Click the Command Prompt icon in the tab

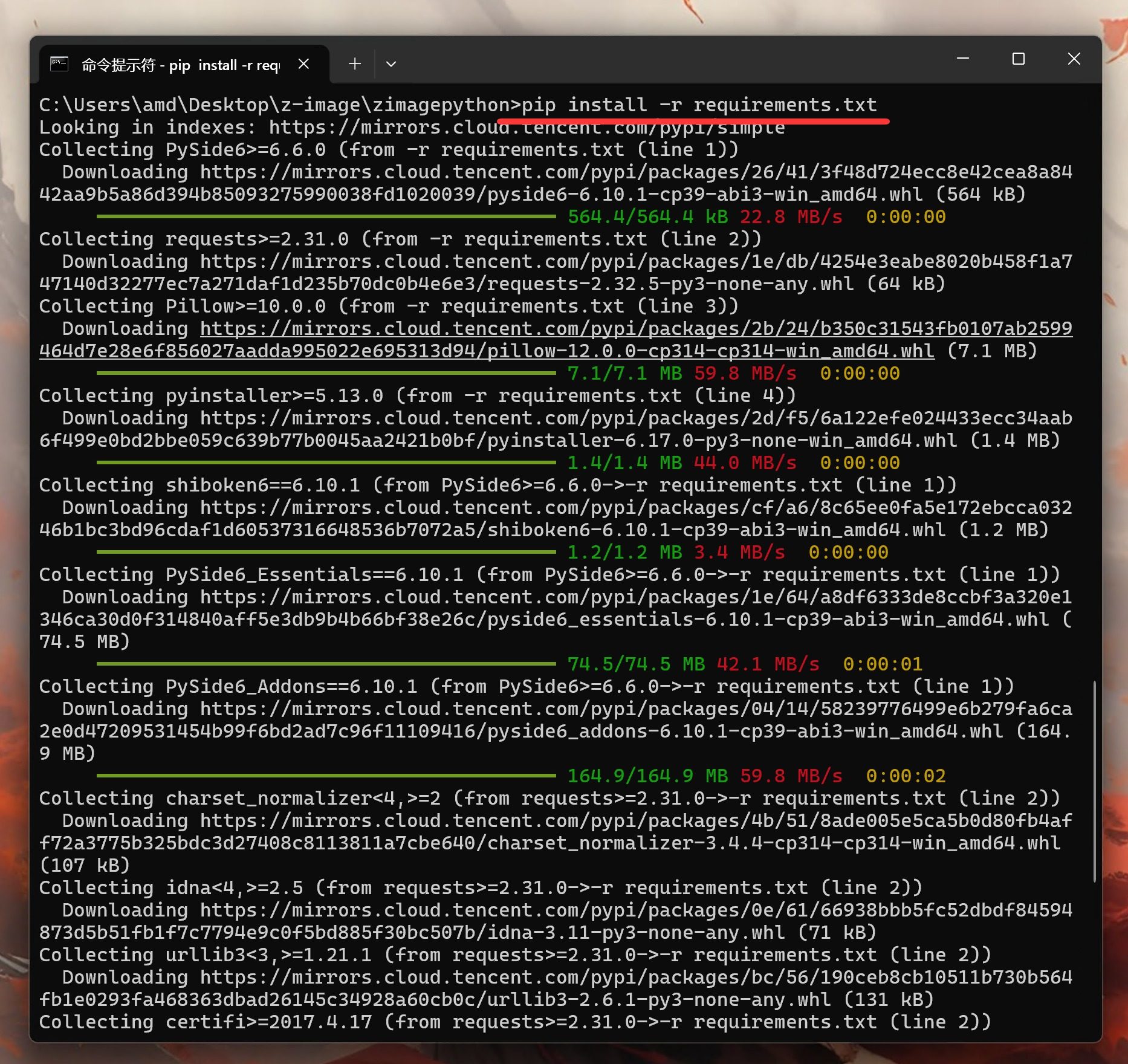point(59,64)
